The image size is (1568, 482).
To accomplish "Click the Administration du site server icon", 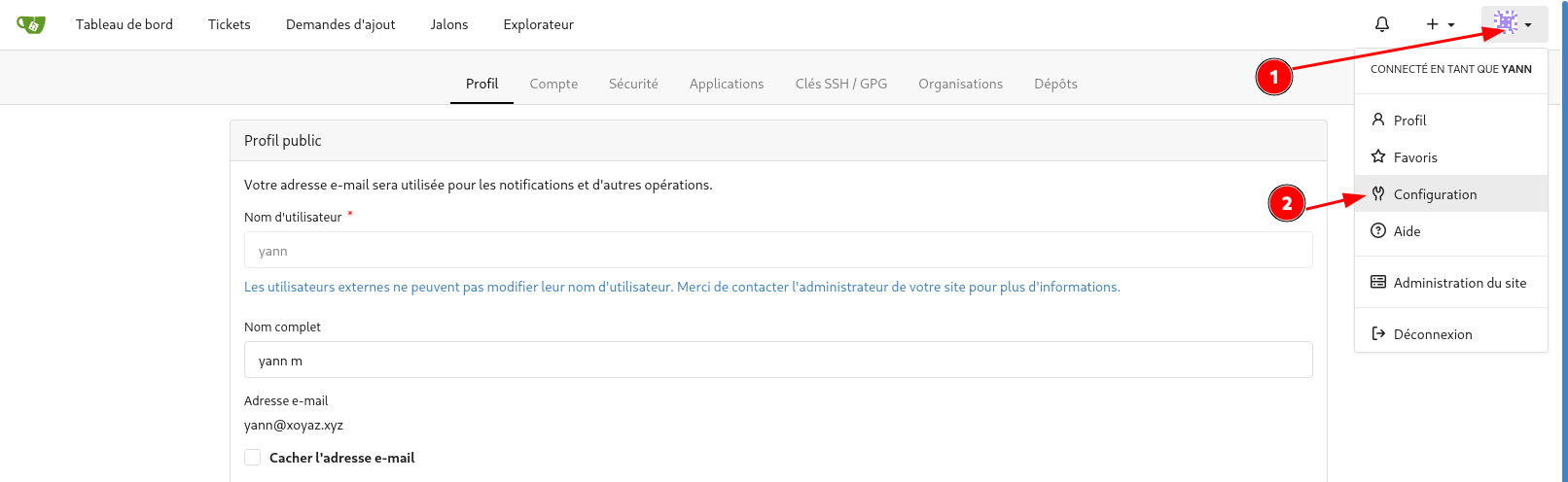I will (x=1378, y=282).
